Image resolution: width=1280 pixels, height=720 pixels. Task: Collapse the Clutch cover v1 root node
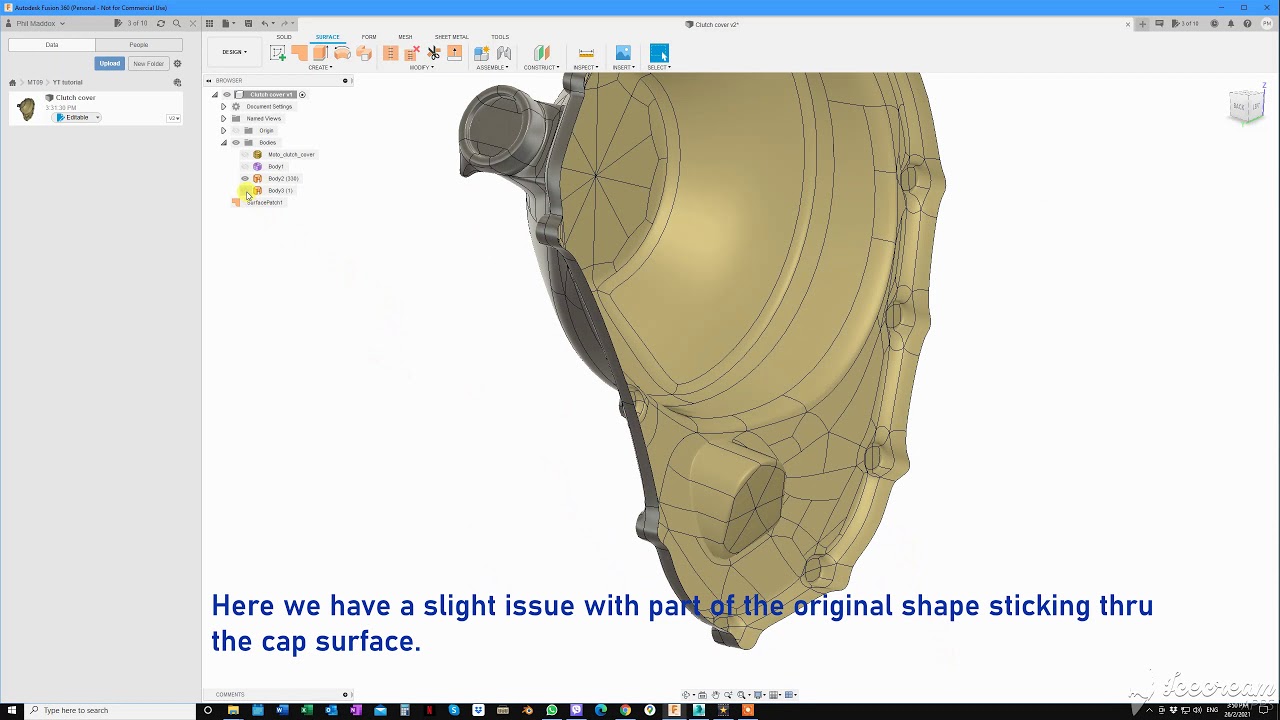click(215, 94)
